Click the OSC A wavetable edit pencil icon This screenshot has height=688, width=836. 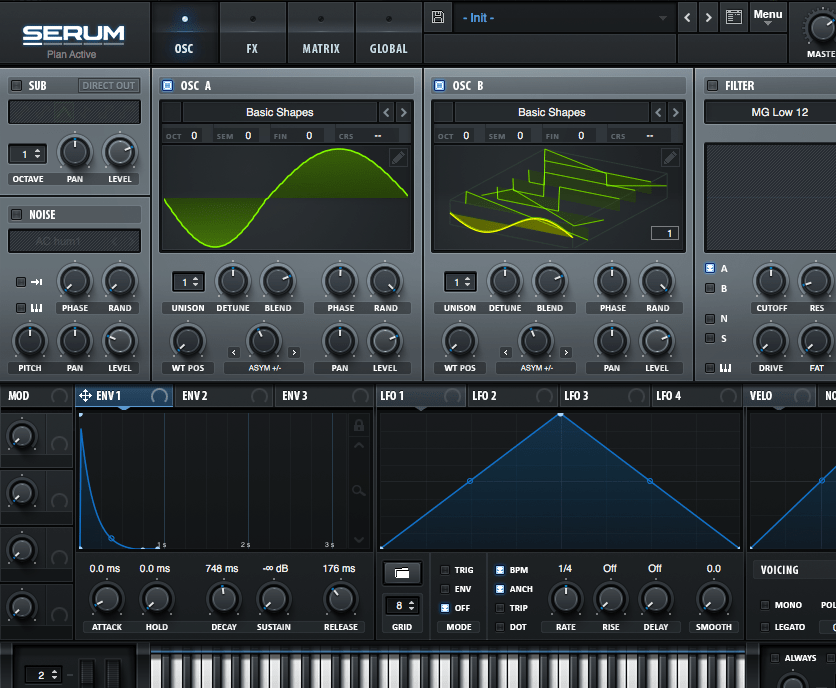click(x=398, y=157)
